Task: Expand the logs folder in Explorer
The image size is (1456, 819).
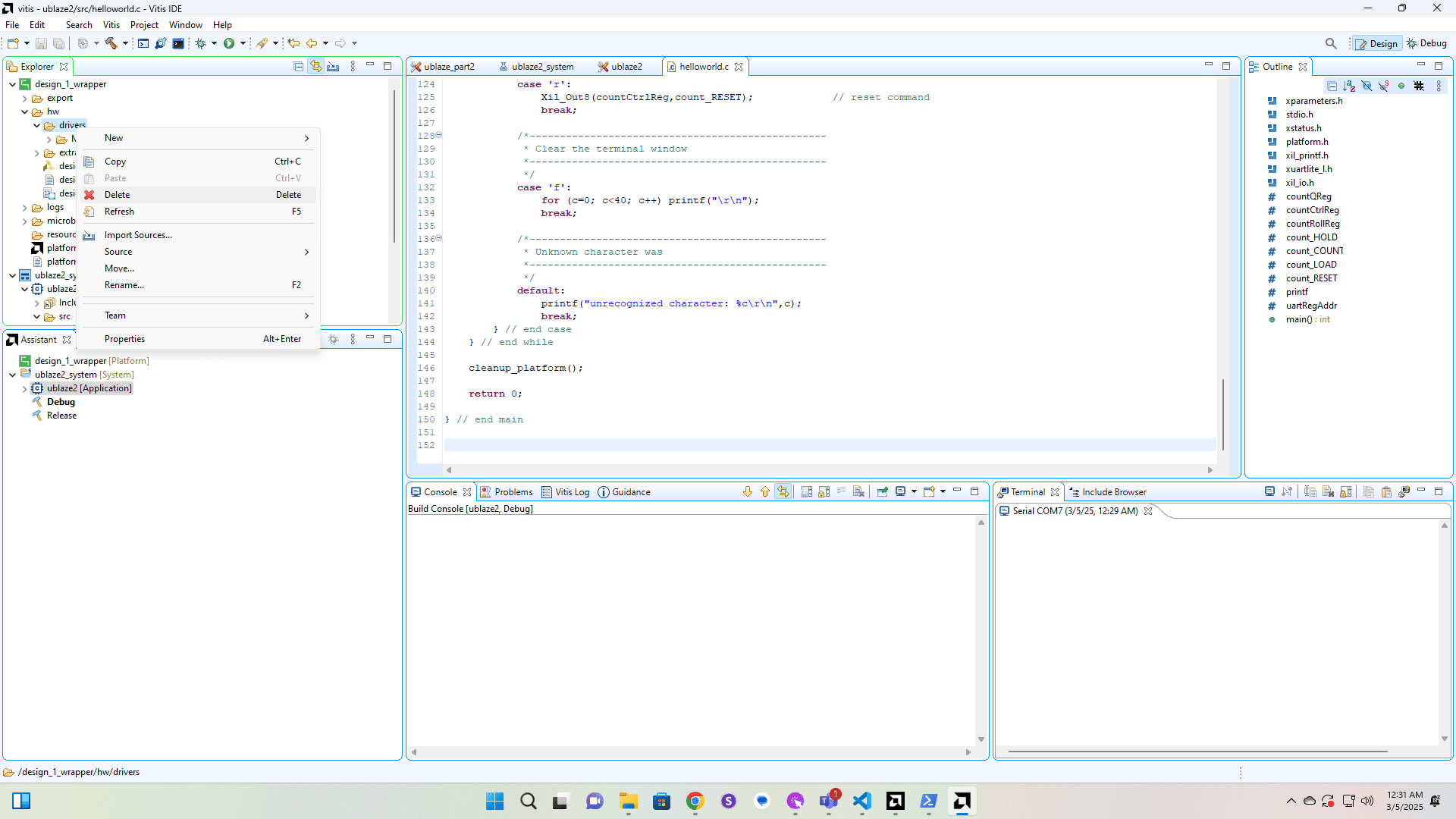Action: [x=25, y=207]
